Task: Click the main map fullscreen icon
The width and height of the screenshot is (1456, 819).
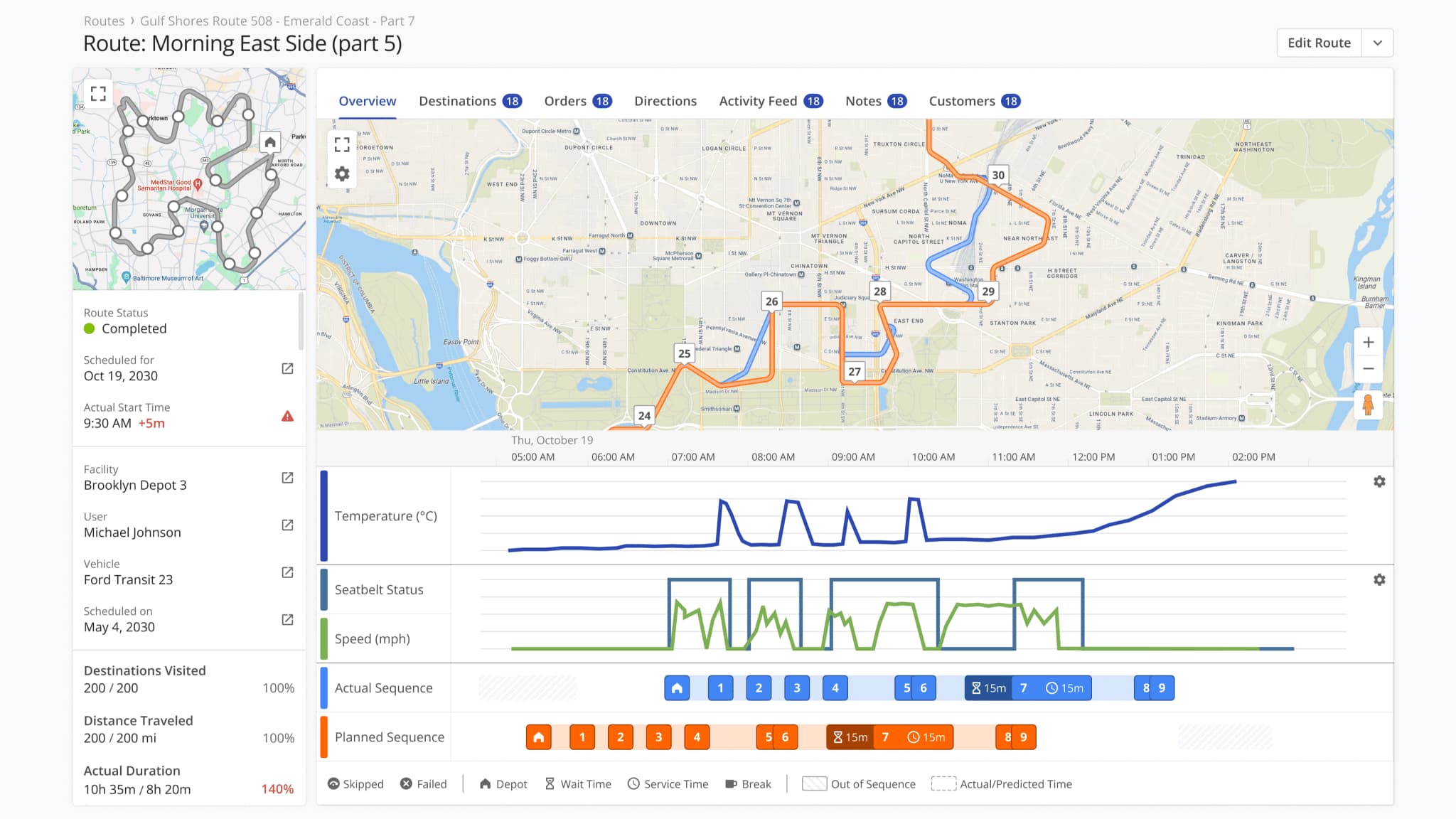Action: [342, 144]
